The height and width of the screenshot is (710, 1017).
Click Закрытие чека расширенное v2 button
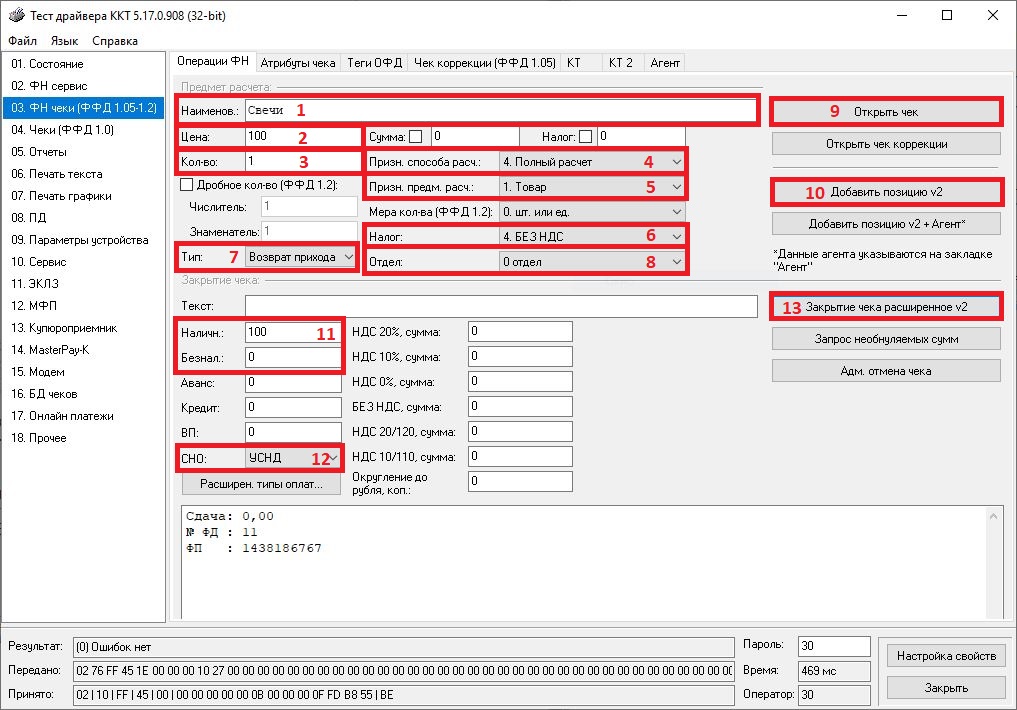[x=886, y=307]
